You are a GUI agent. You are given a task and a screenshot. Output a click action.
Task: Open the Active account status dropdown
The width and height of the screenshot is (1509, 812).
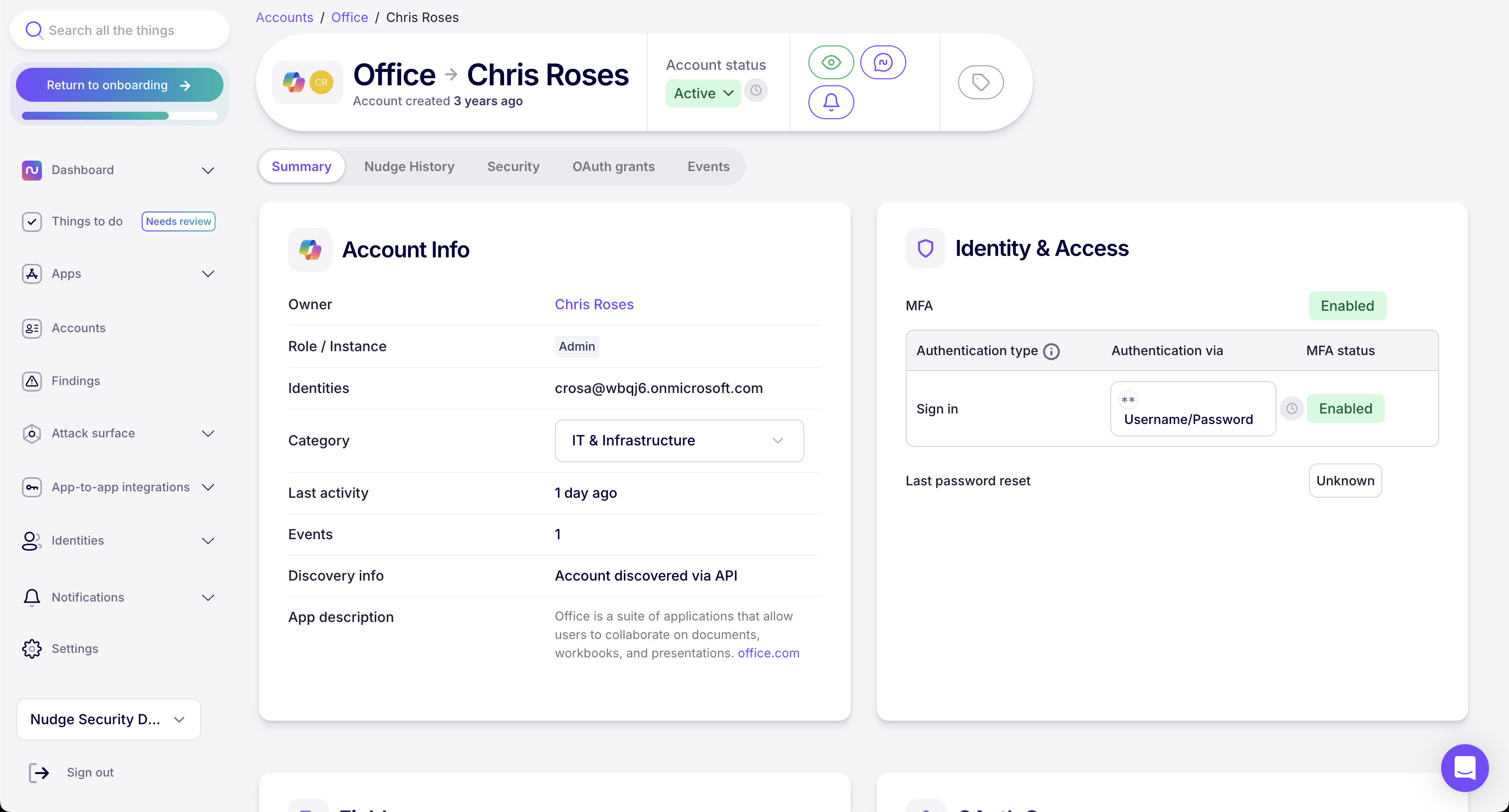(x=703, y=93)
